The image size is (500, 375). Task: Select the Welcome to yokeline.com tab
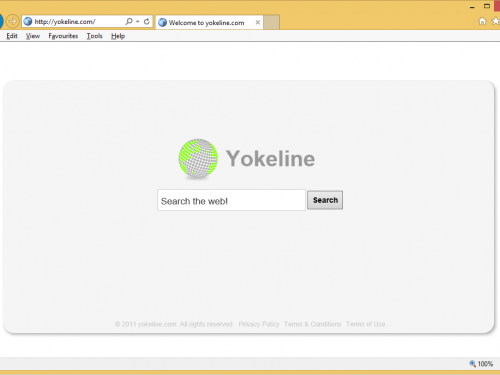(x=209, y=22)
